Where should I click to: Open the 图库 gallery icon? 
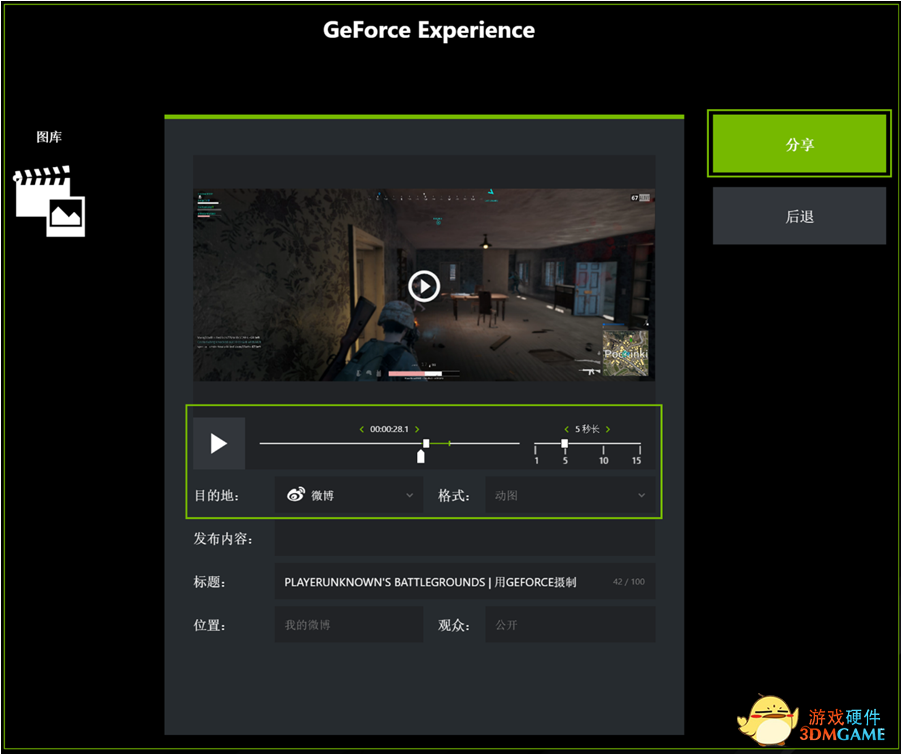pyautogui.click(x=49, y=201)
